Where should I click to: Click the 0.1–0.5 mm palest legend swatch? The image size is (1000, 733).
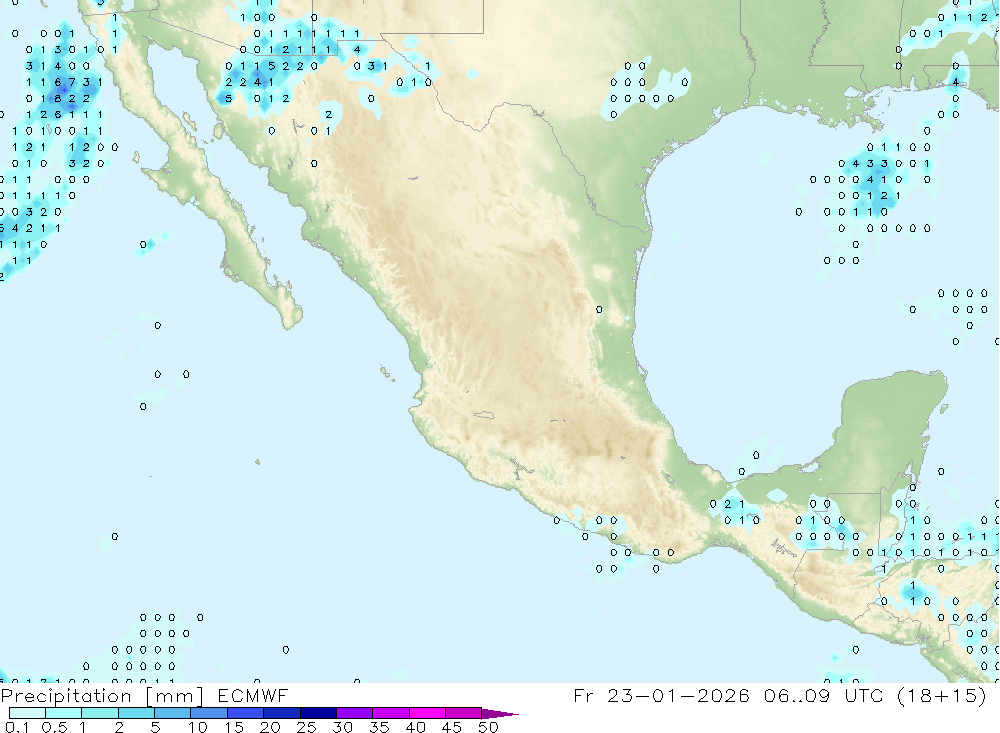(27, 713)
